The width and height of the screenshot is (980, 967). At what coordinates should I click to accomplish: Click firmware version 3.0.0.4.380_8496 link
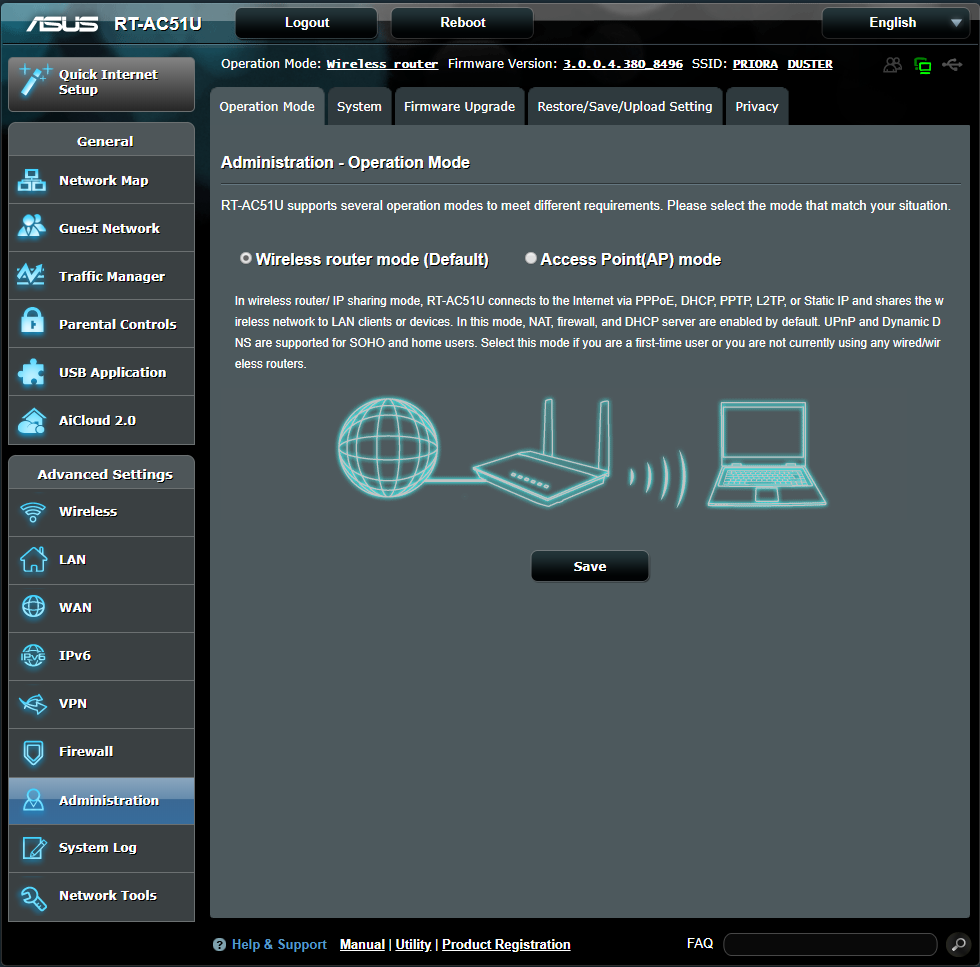pyautogui.click(x=622, y=64)
